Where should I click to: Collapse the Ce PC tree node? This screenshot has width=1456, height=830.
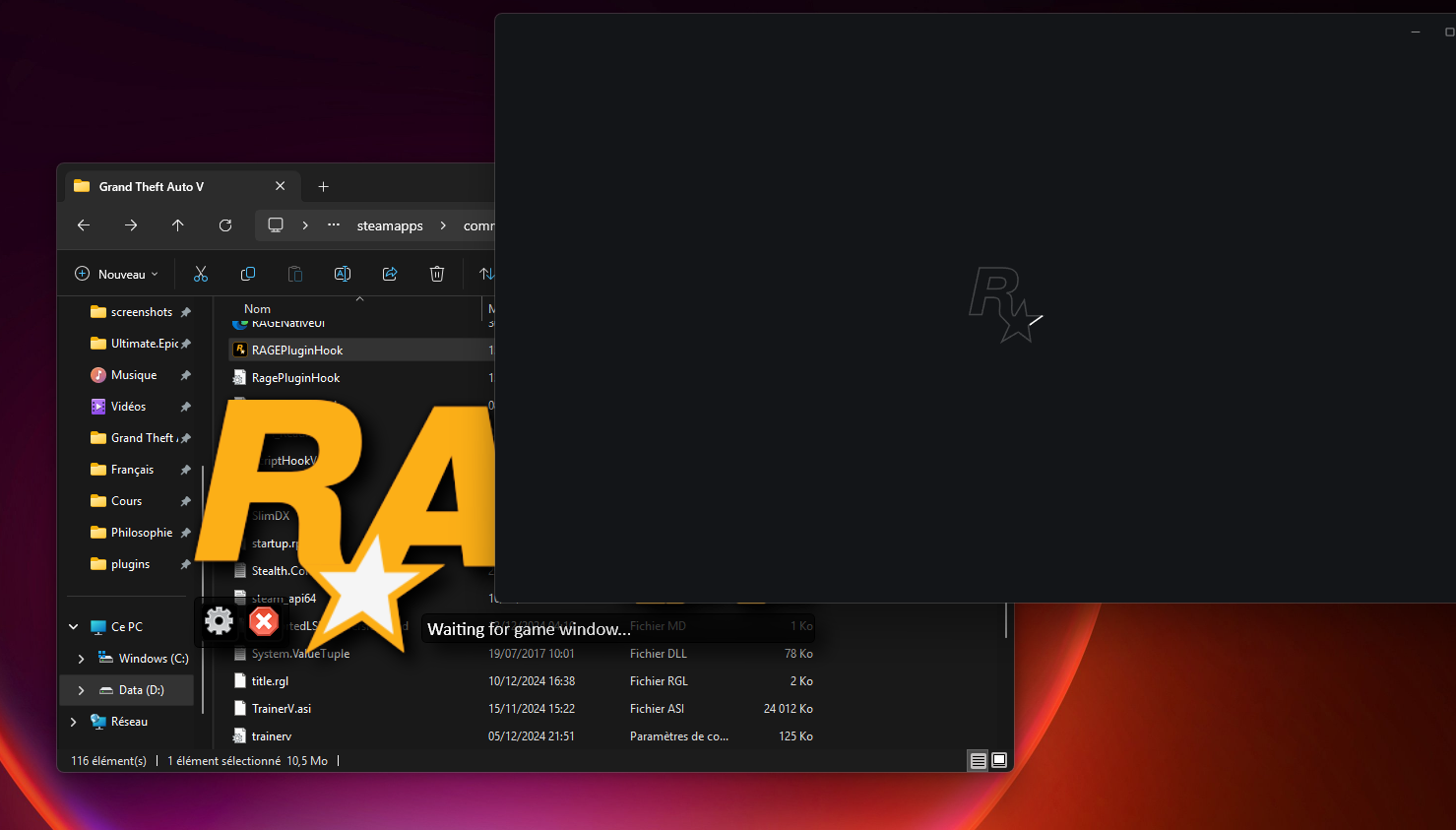74,627
